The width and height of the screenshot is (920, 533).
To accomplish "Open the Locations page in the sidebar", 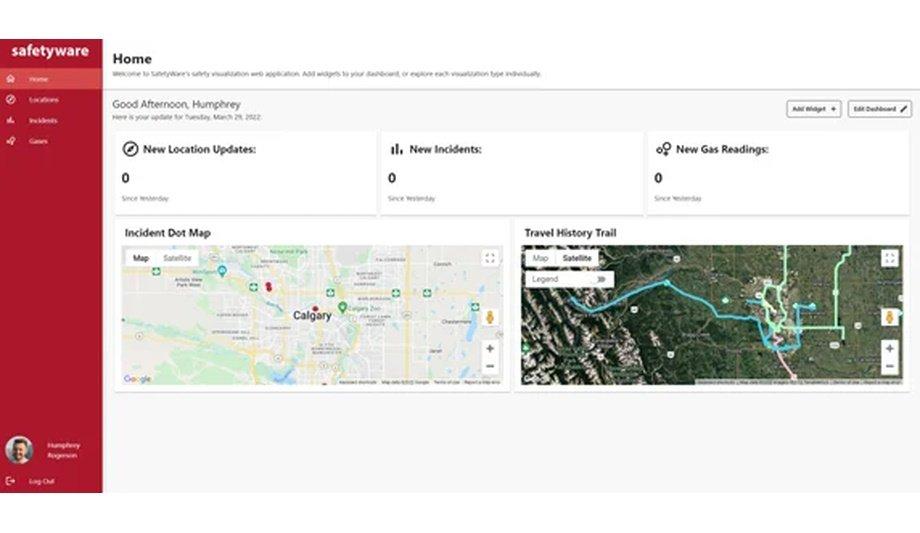I will 51,100.
